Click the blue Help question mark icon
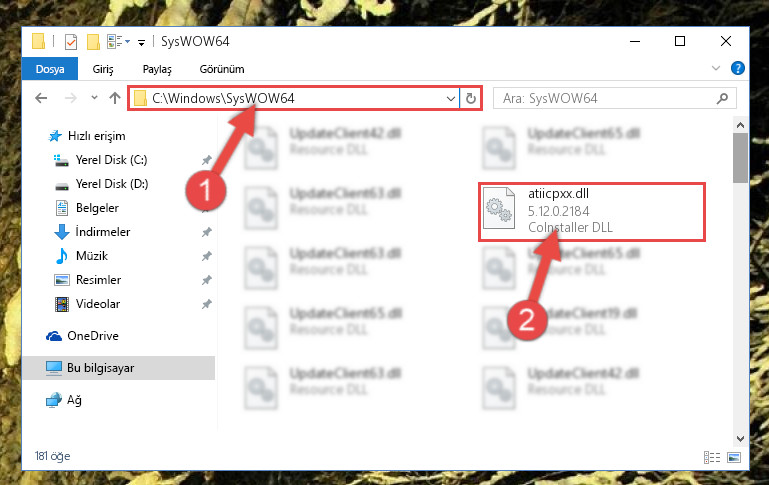 tap(737, 68)
